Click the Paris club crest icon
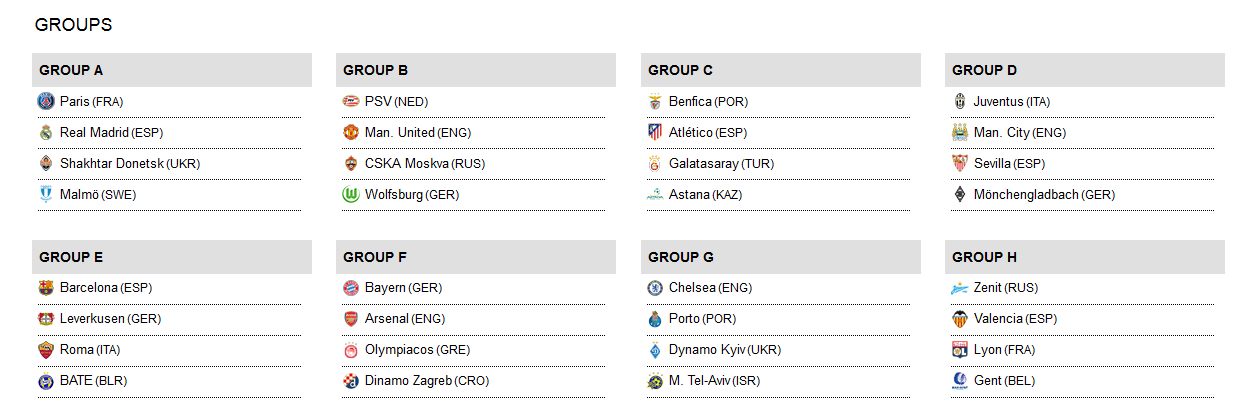The width and height of the screenshot is (1257, 419). coord(46,101)
